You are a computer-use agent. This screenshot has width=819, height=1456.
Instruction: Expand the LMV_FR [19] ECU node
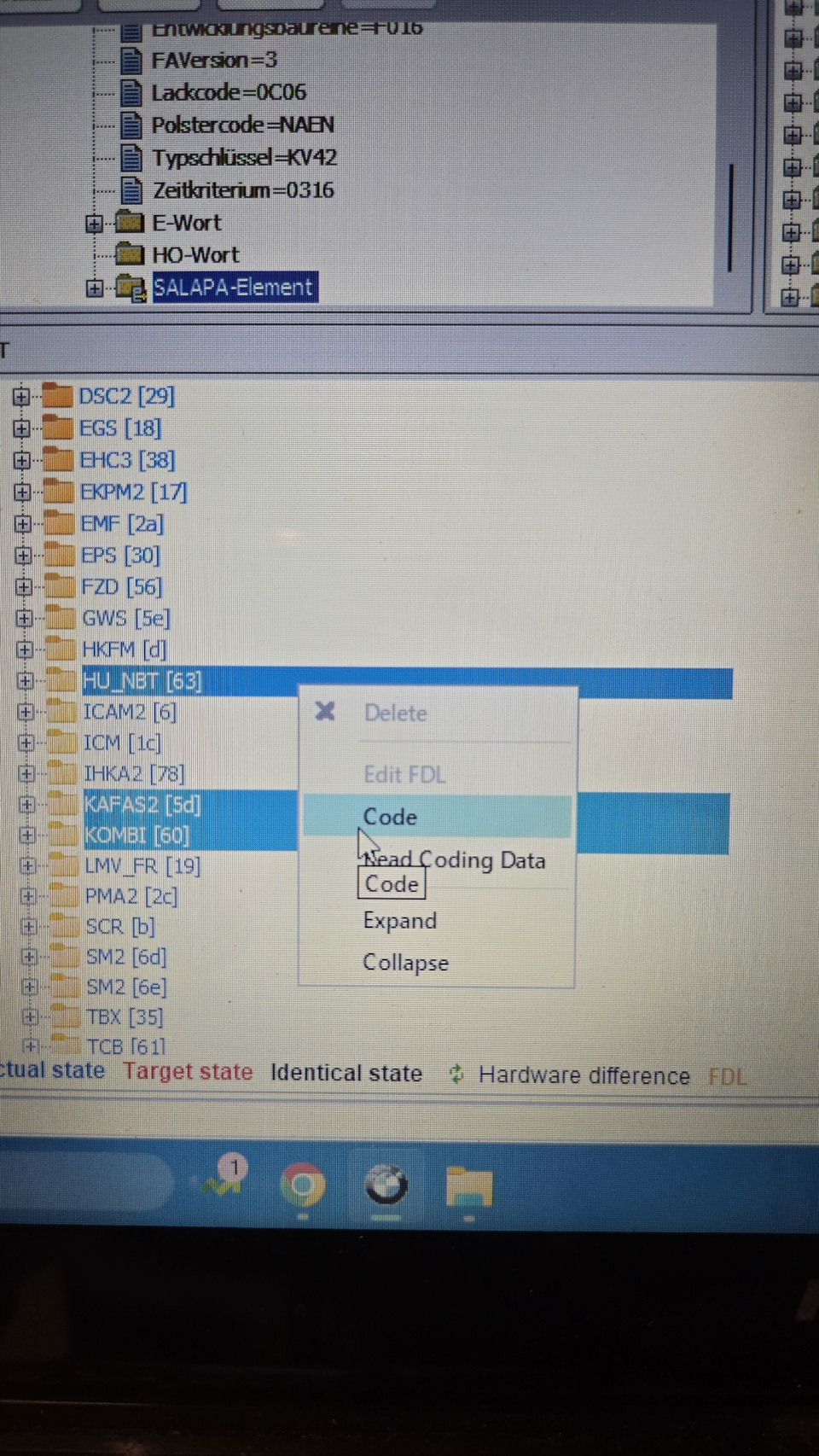pyautogui.click(x=27, y=865)
